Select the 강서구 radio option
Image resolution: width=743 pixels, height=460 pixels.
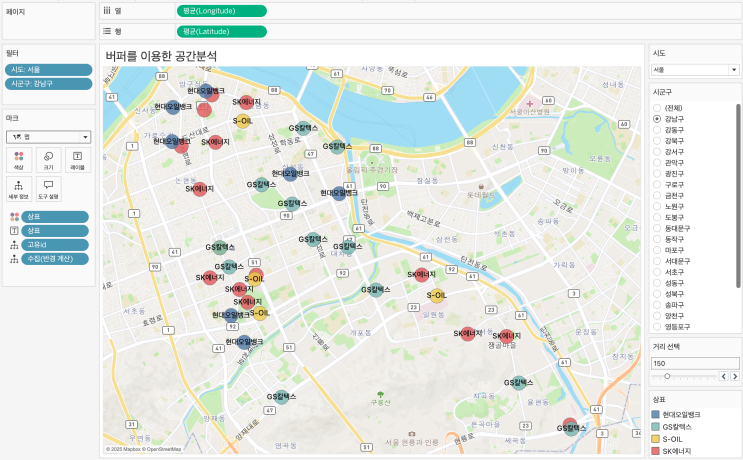tap(657, 152)
